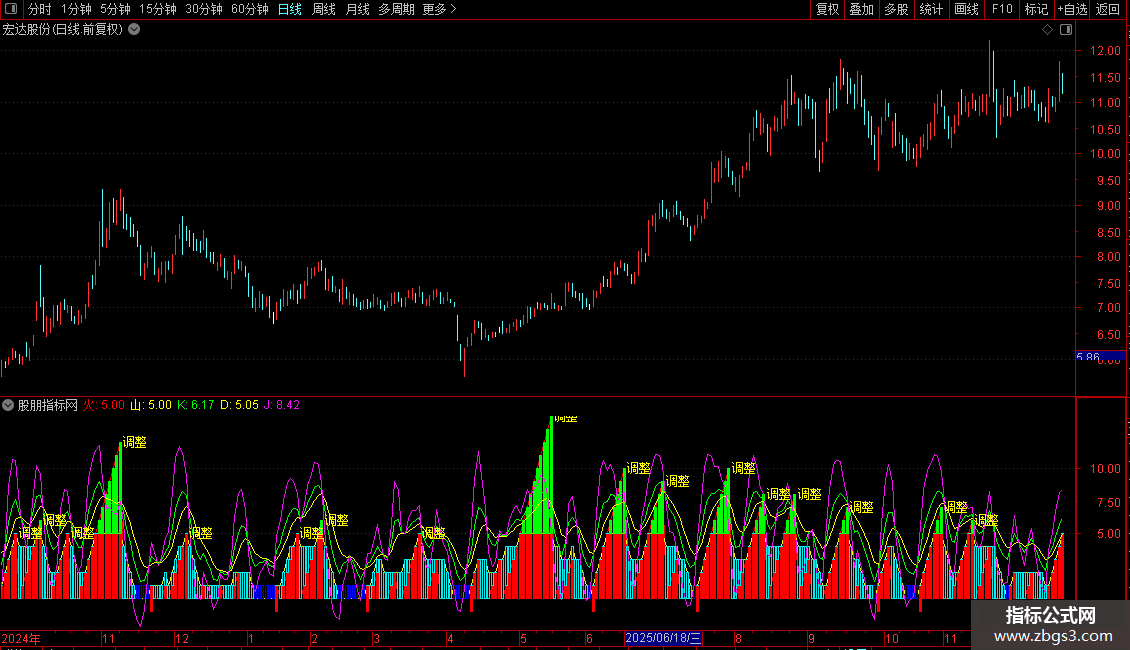This screenshot has height=650, width=1130.
Task: Toggle the left sidebar panel icon
Action: pyautogui.click(x=11, y=9)
